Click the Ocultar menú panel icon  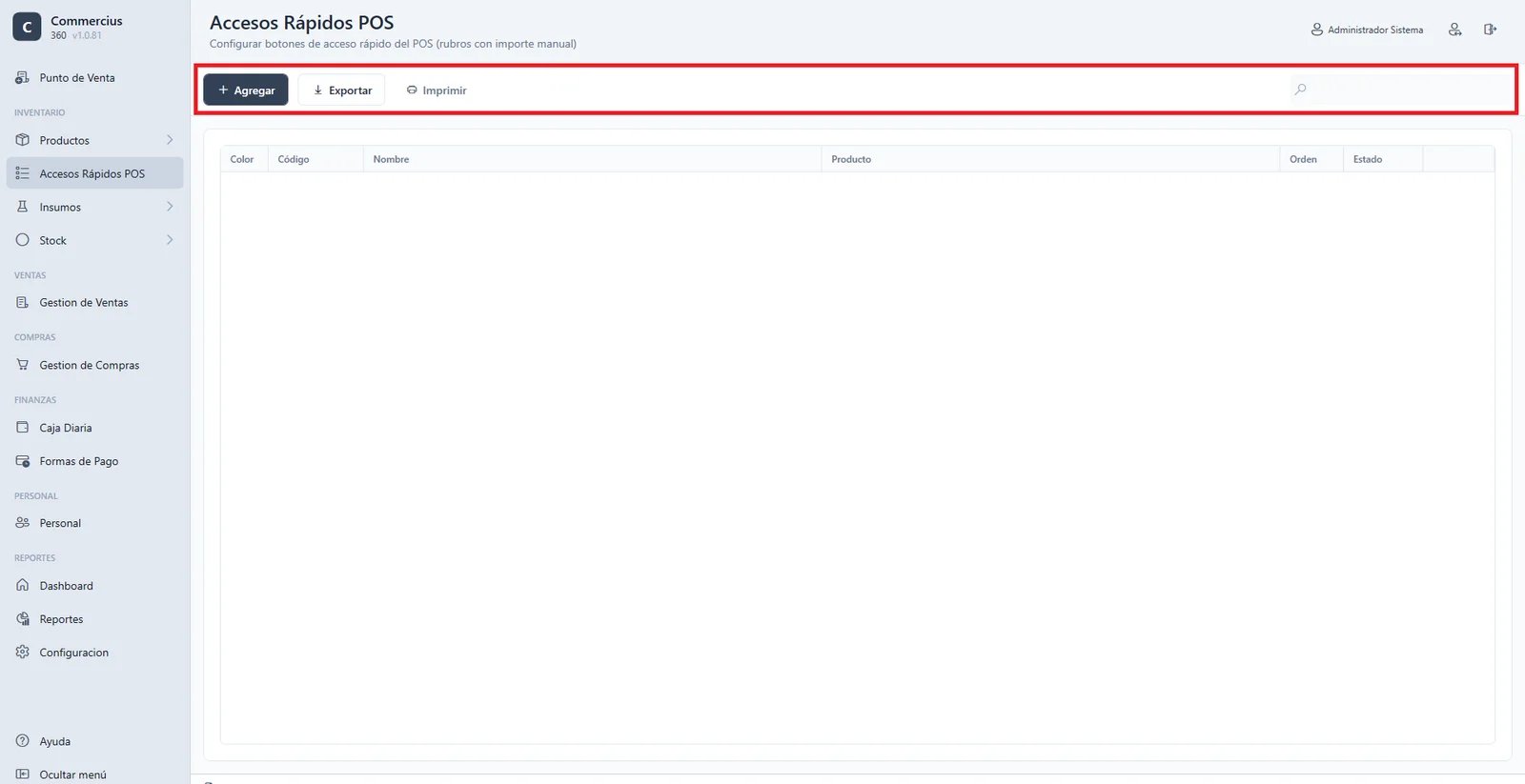coord(23,774)
